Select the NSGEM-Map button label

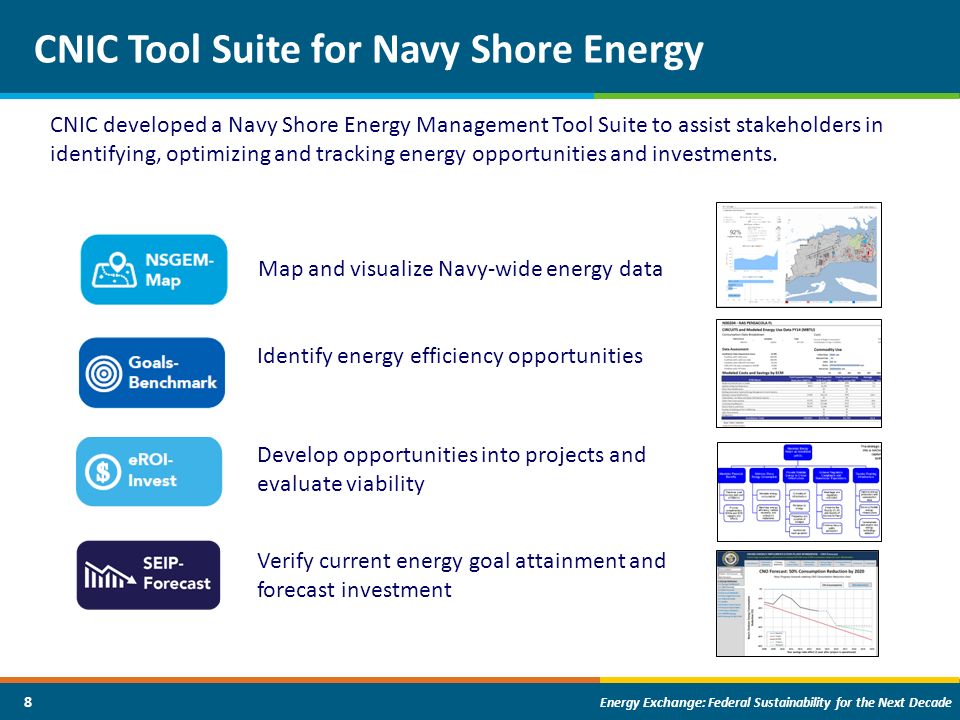[179, 270]
